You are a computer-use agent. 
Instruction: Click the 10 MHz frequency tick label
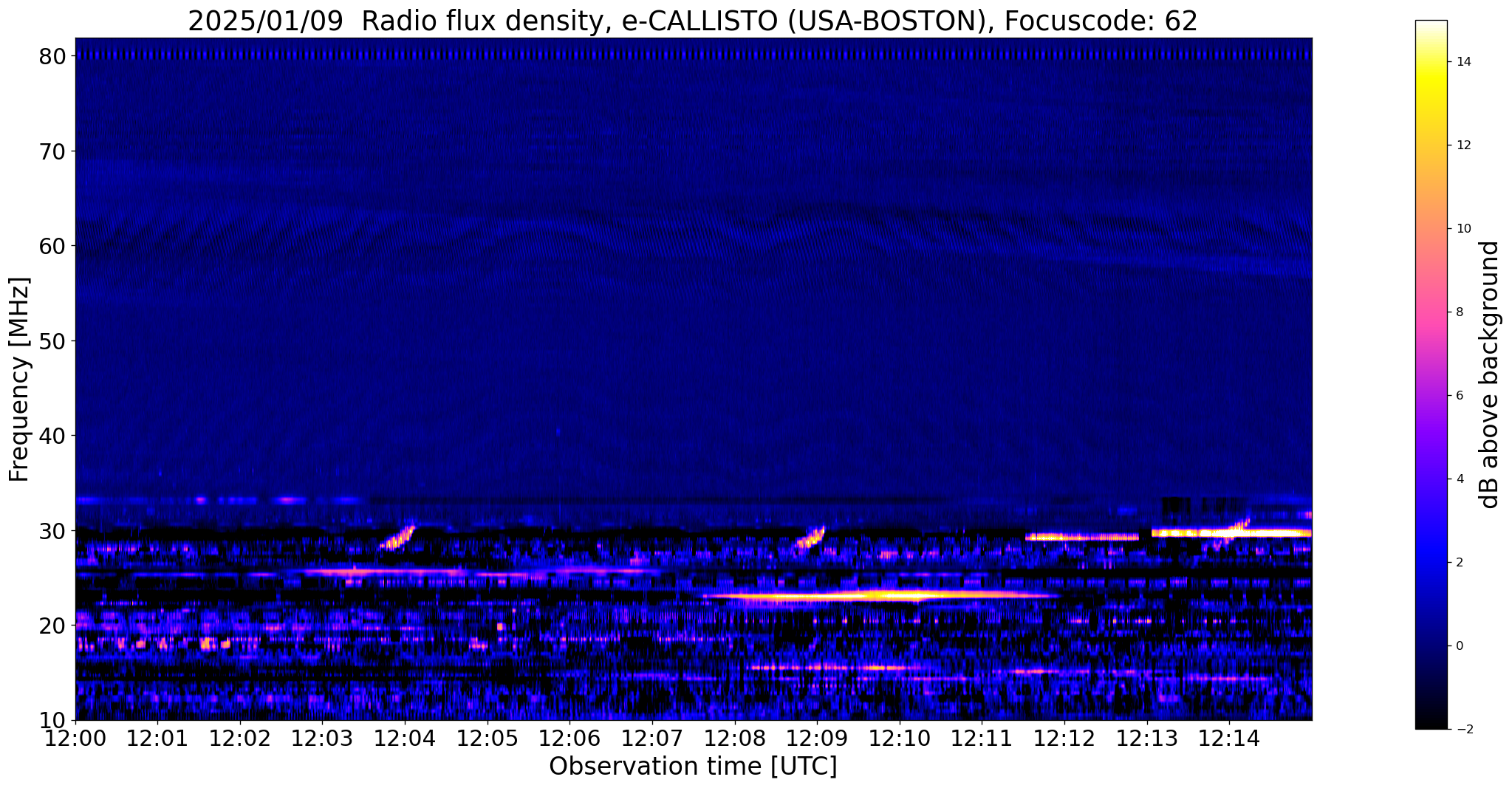(54, 720)
